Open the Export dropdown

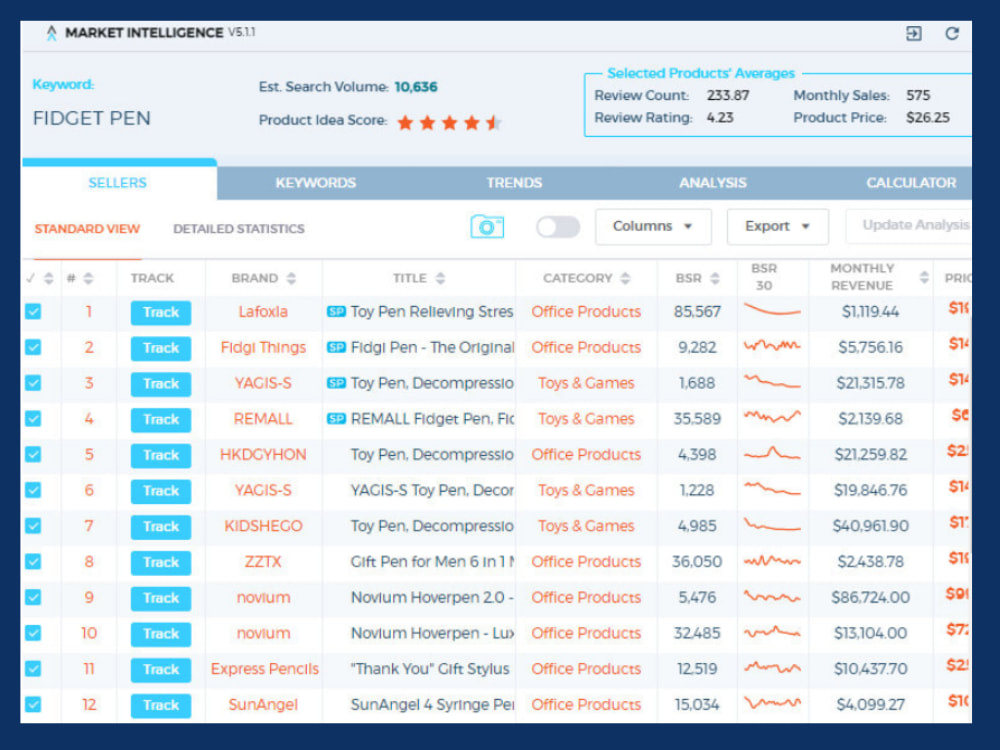777,226
